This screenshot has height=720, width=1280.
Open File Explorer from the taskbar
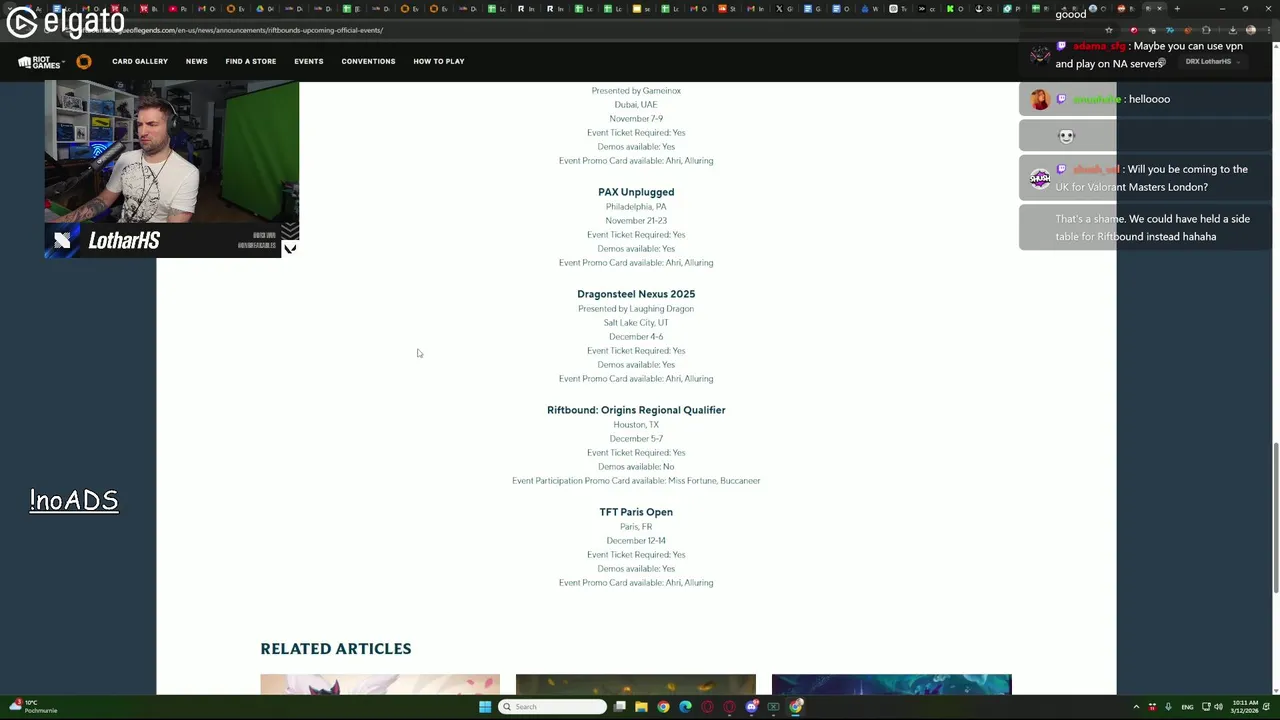641,707
